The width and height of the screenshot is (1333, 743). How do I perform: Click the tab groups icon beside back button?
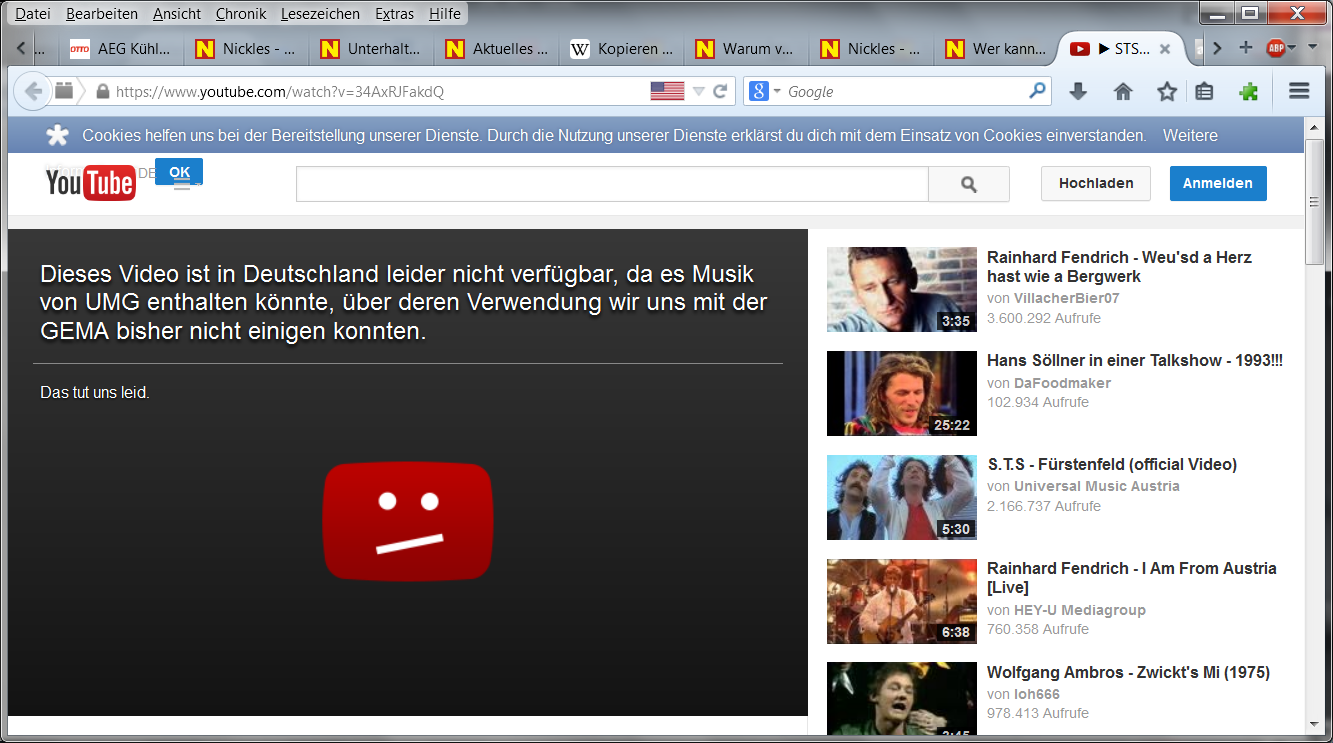64,91
